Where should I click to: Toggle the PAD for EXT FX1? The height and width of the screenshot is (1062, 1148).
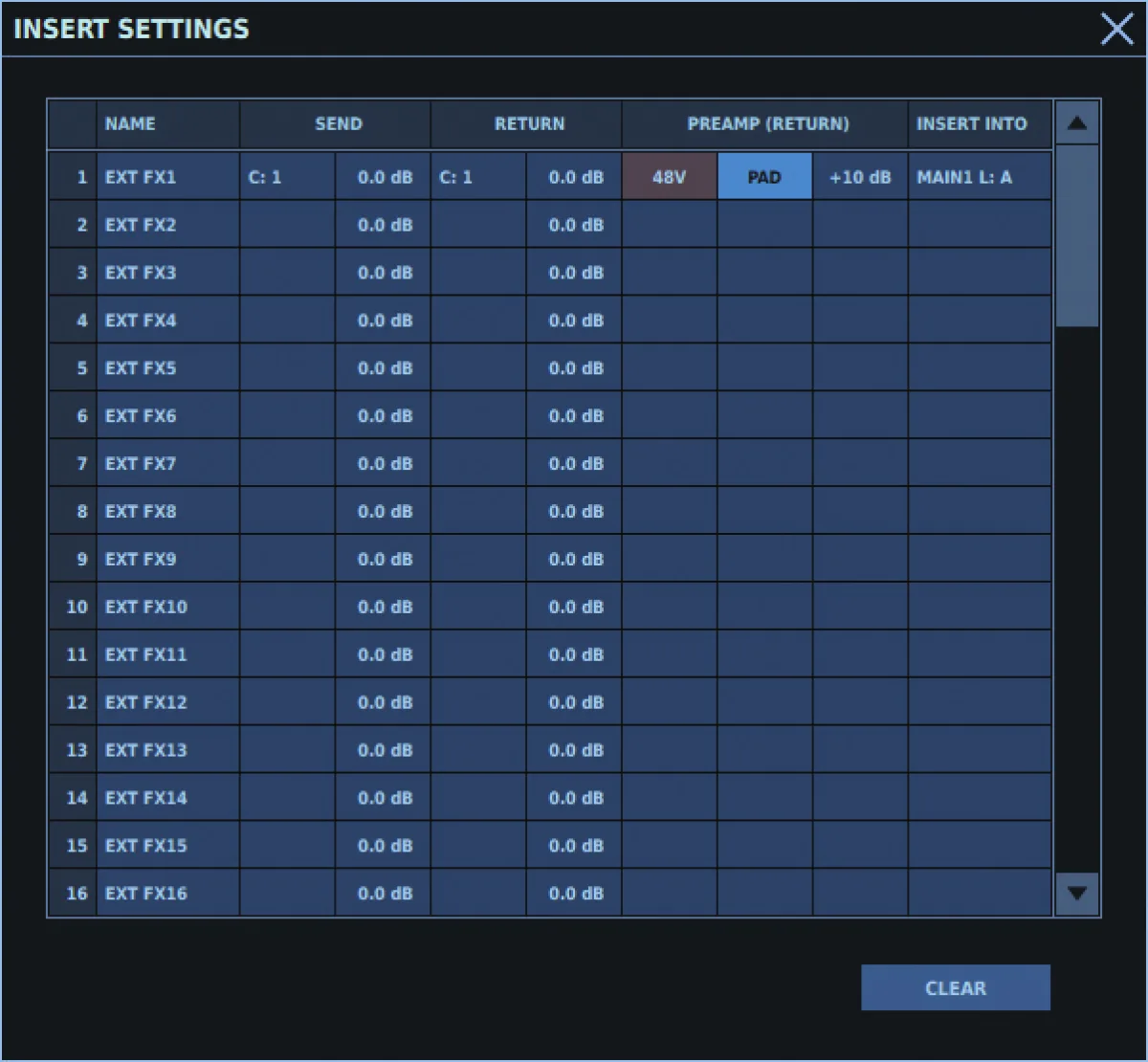tap(765, 177)
